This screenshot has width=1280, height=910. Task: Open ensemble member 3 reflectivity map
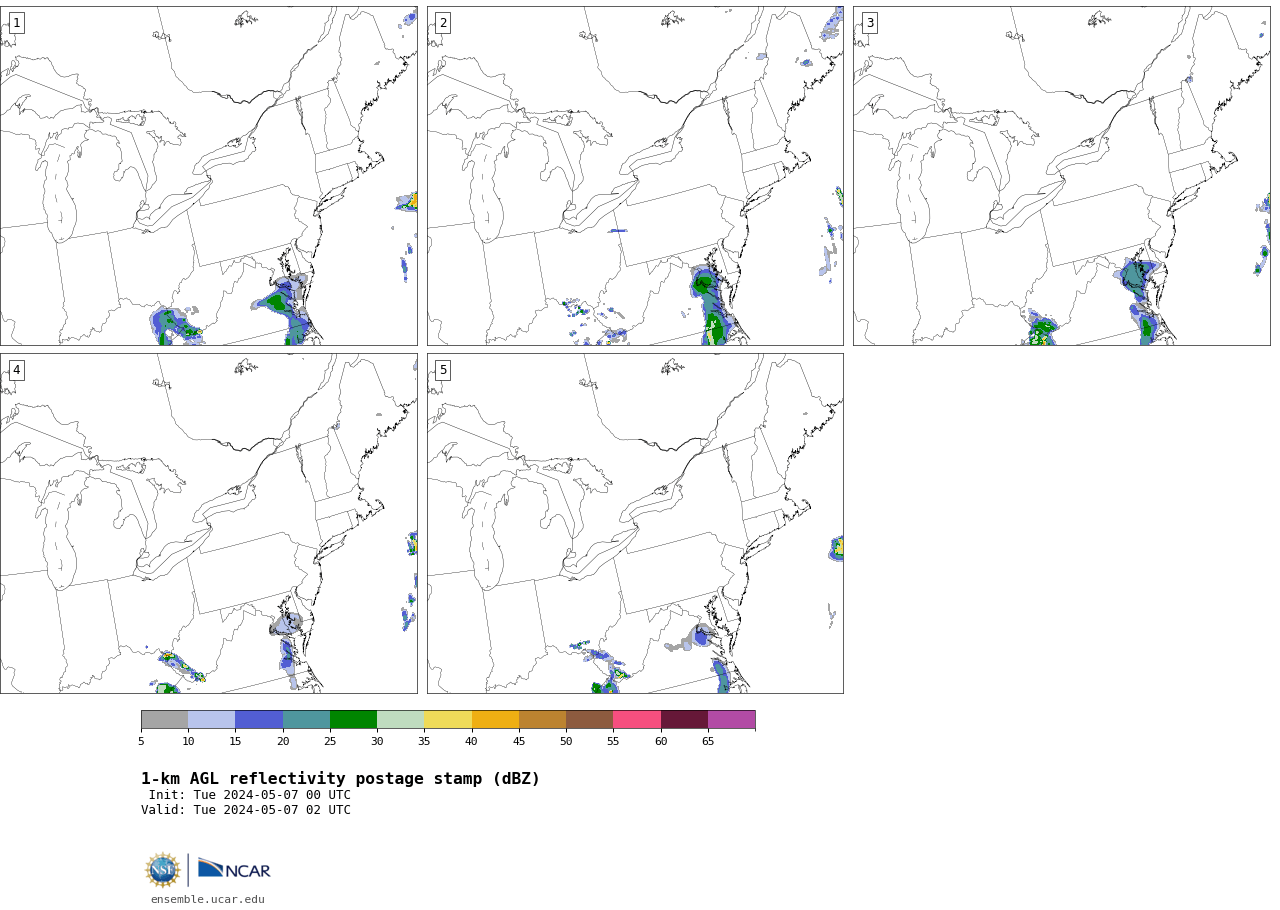[1062, 176]
